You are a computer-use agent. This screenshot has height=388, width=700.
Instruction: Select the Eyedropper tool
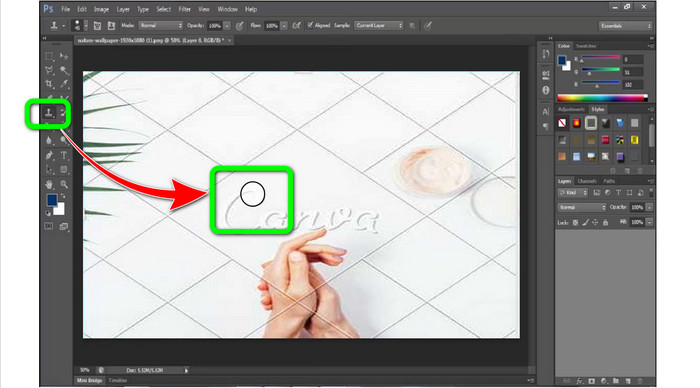point(64,84)
